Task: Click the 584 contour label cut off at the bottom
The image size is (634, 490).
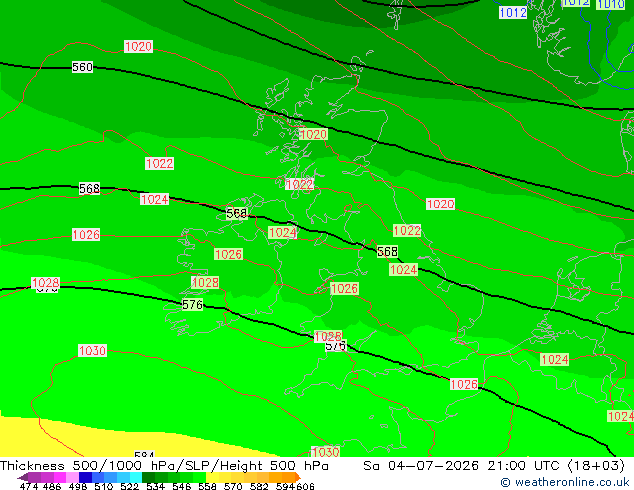Action: coord(144,454)
